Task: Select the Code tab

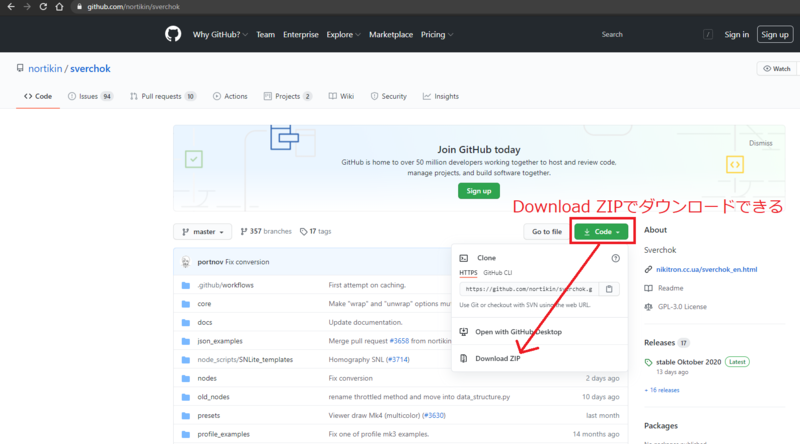Action: (x=38, y=96)
